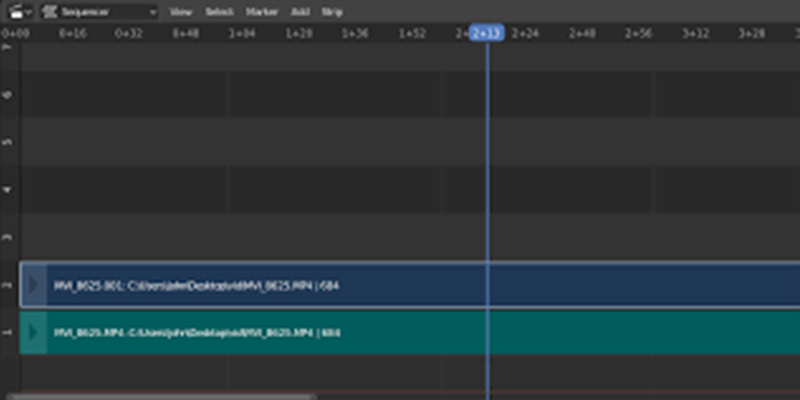Open the Marker menu
800x400 pixels.
262,12
